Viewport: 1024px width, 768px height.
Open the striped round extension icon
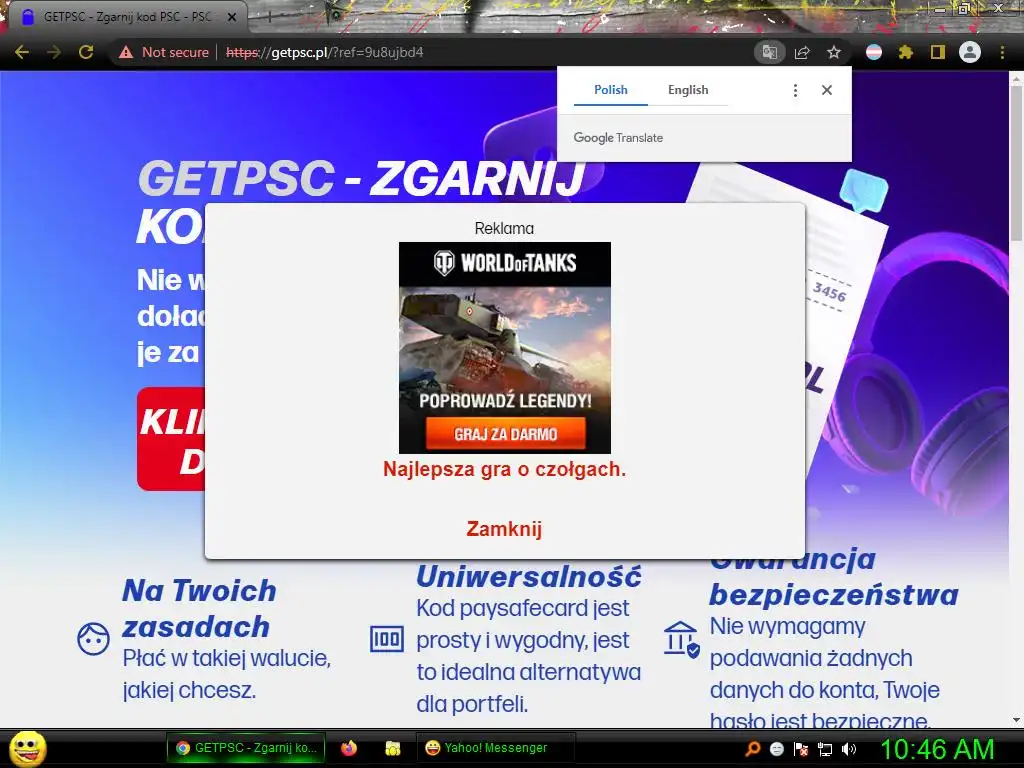[x=874, y=52]
